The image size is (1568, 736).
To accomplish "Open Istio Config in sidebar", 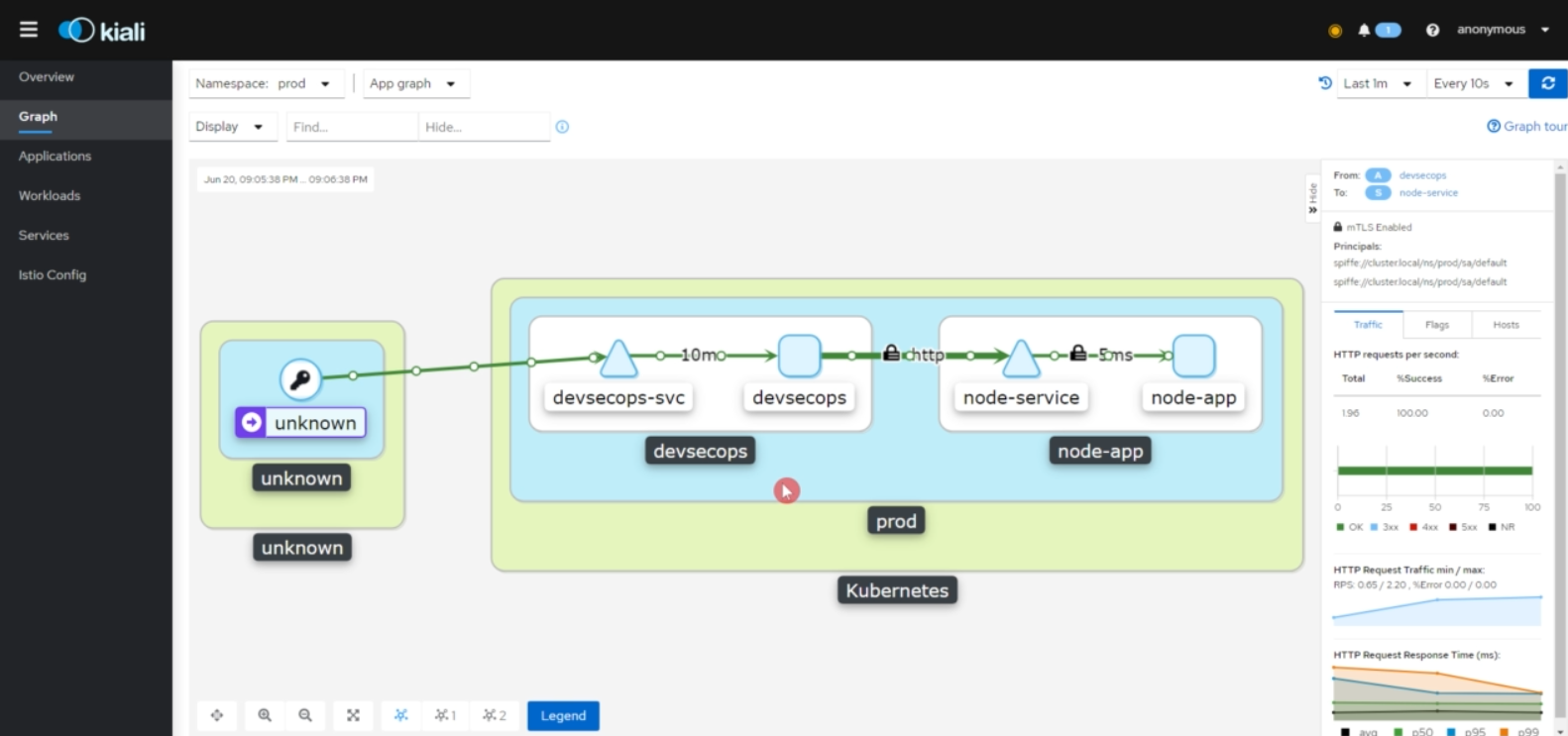I will click(86, 275).
